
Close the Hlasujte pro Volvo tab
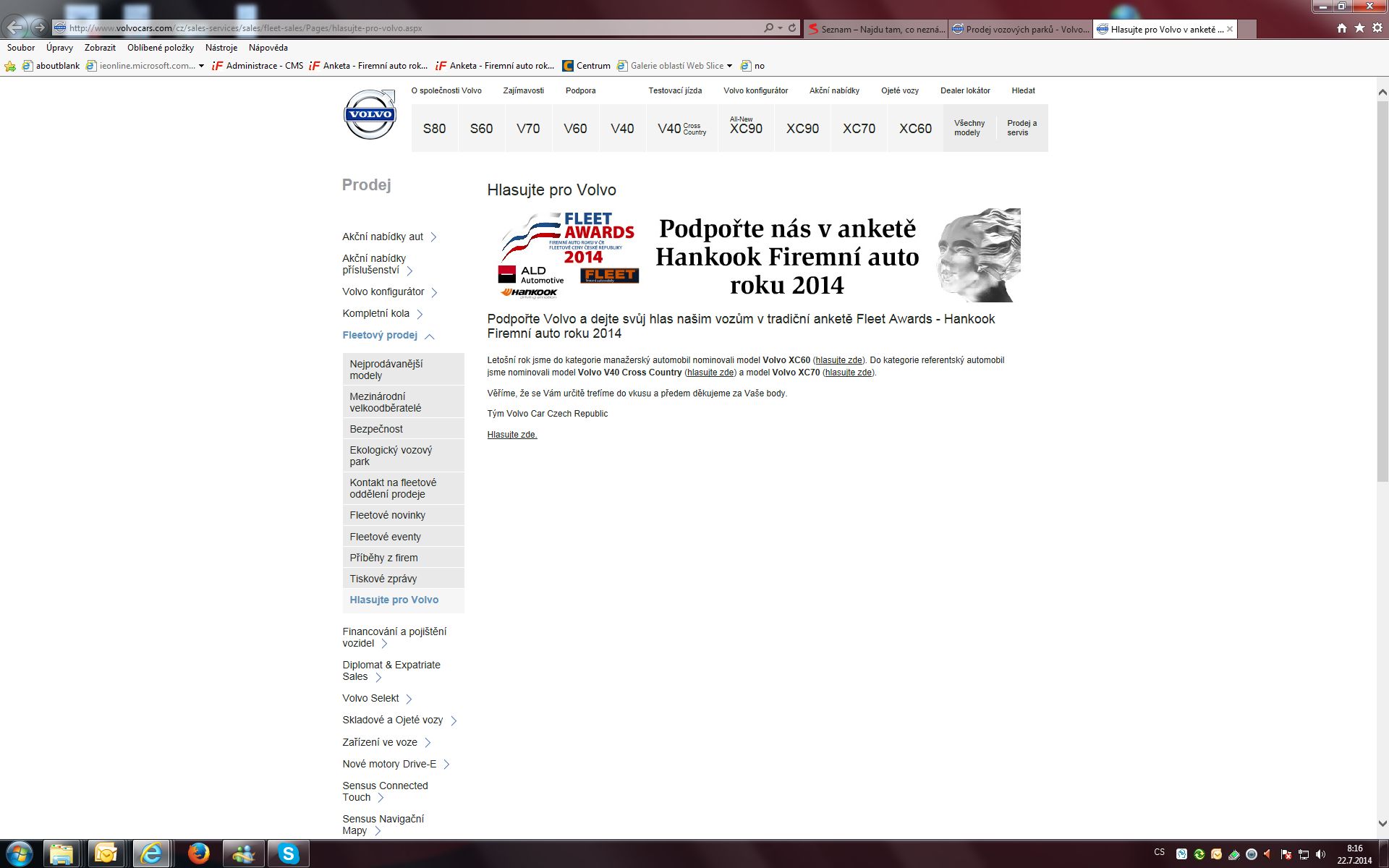click(1229, 29)
